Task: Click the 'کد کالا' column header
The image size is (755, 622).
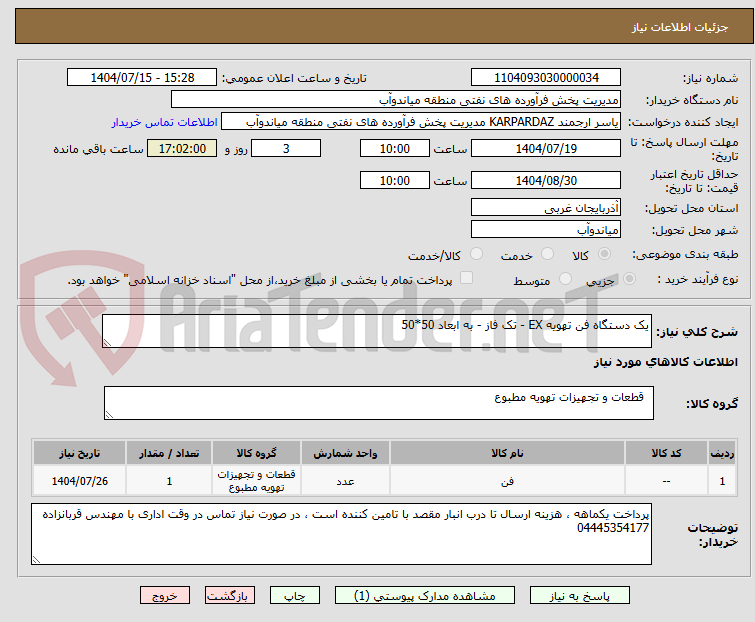Action: click(666, 453)
